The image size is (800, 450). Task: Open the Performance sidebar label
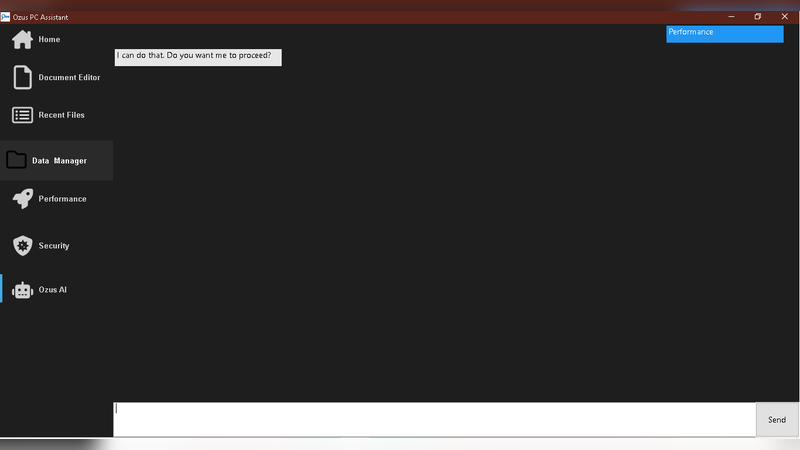(62, 199)
